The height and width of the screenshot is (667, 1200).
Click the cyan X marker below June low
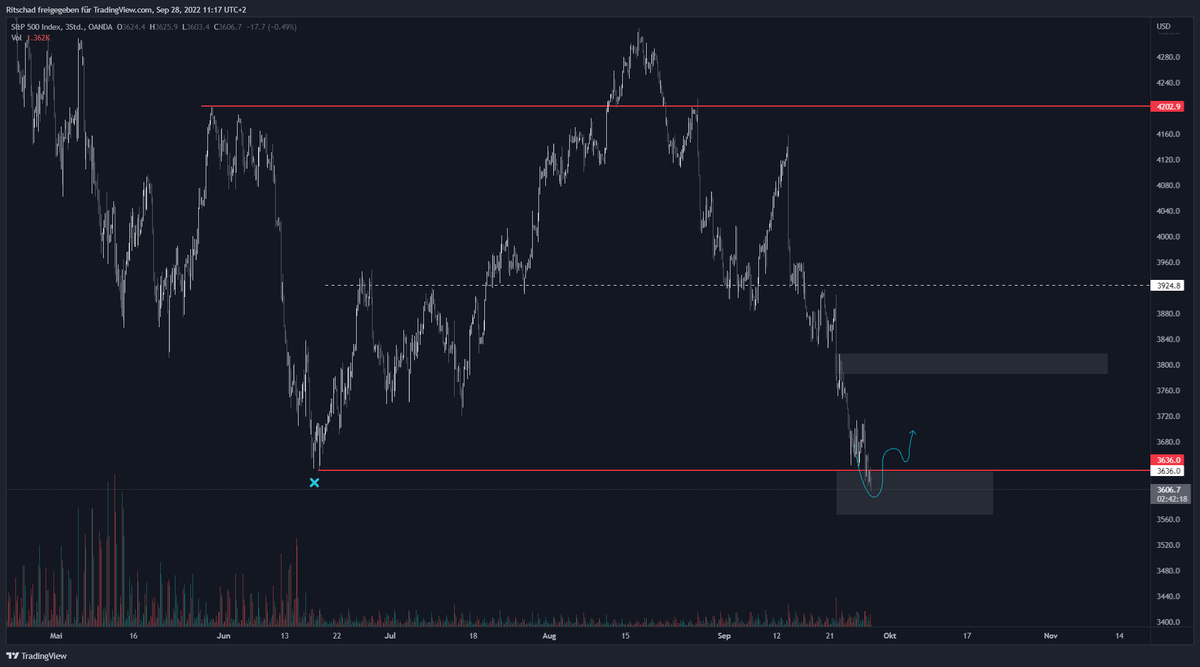[315, 483]
